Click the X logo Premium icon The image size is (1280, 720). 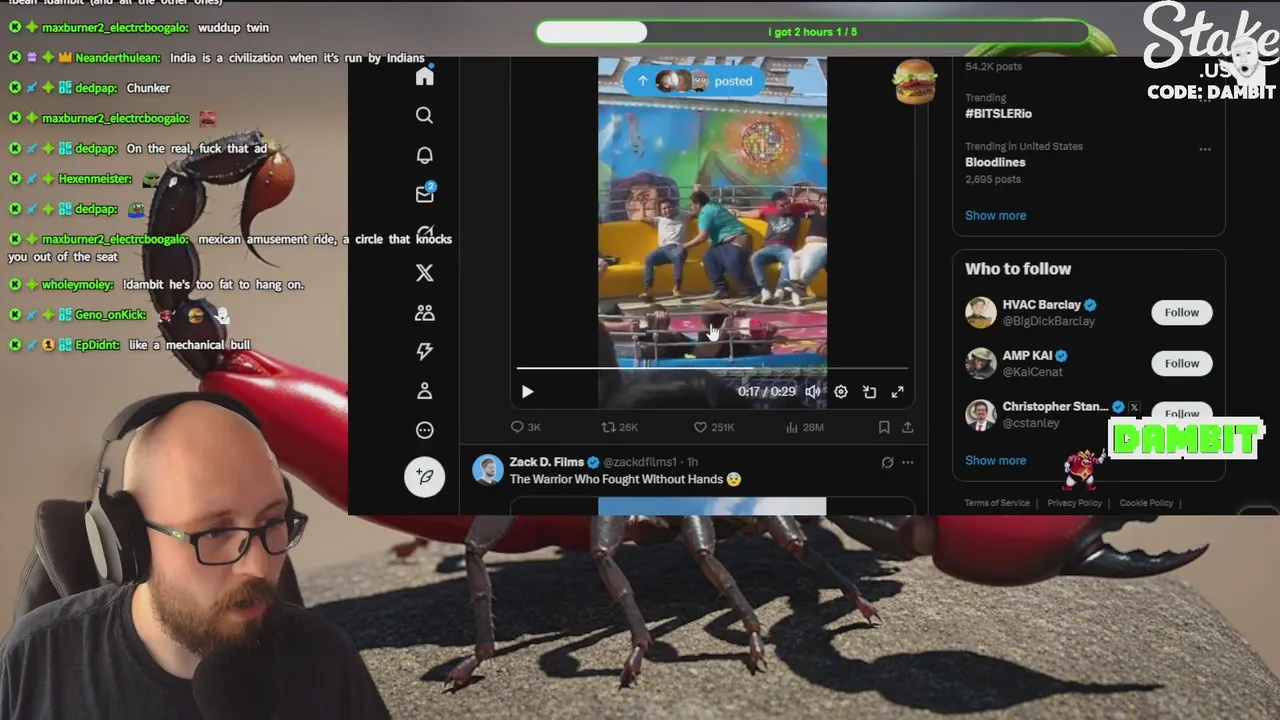coord(424,273)
